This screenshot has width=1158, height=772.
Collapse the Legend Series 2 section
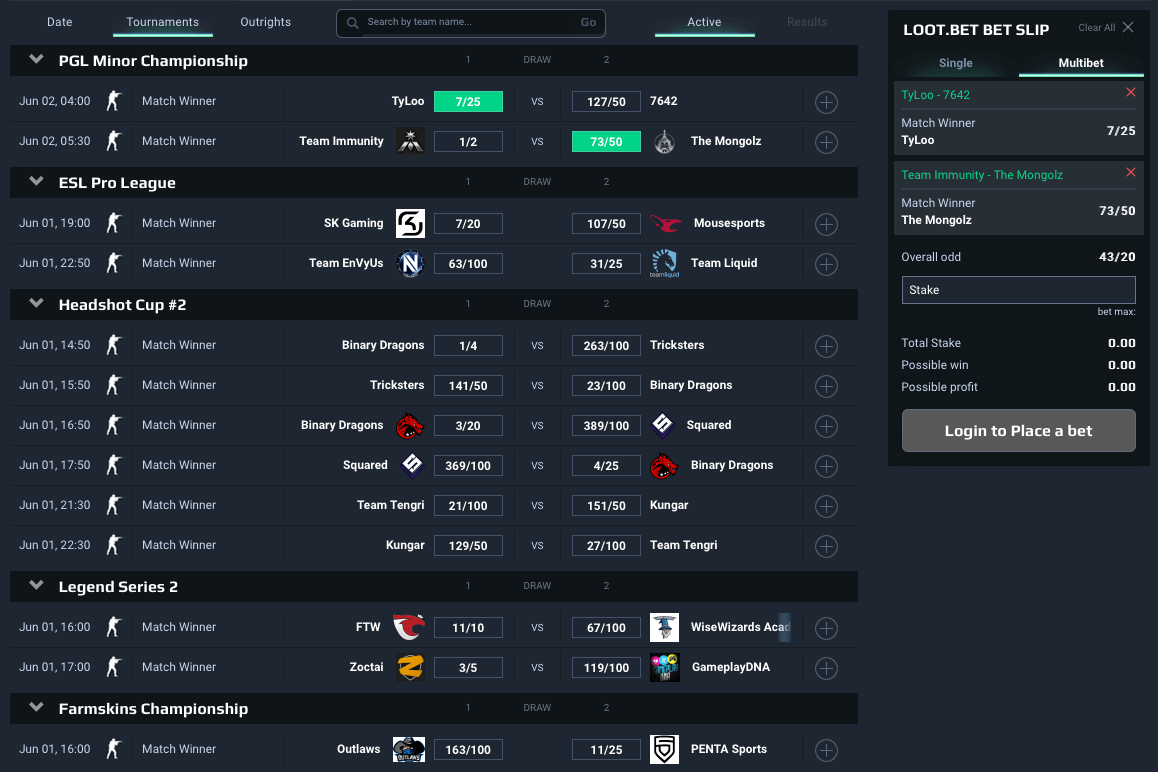coord(36,586)
